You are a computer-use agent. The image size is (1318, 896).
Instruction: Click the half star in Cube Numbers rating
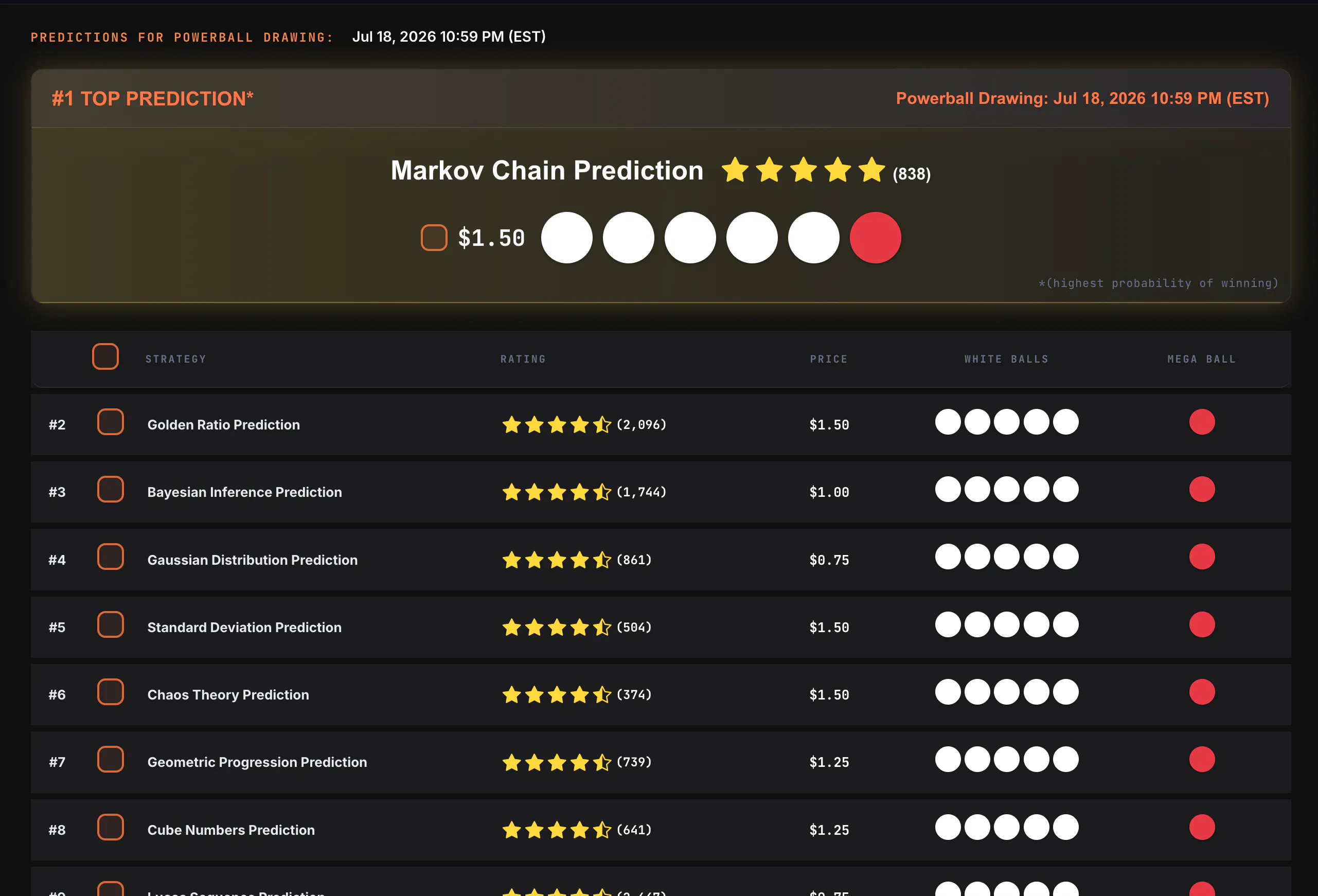(602, 830)
